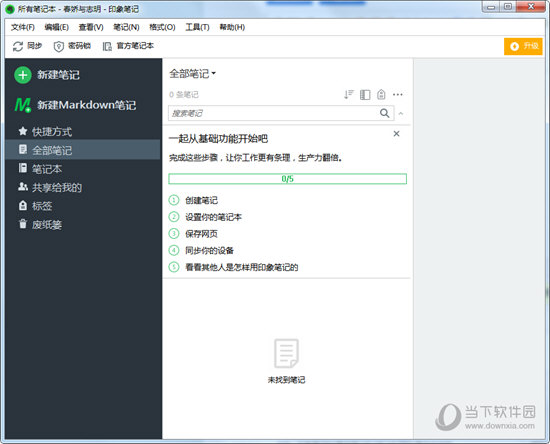
Task: Click the magnifier search icon
Action: tap(384, 113)
